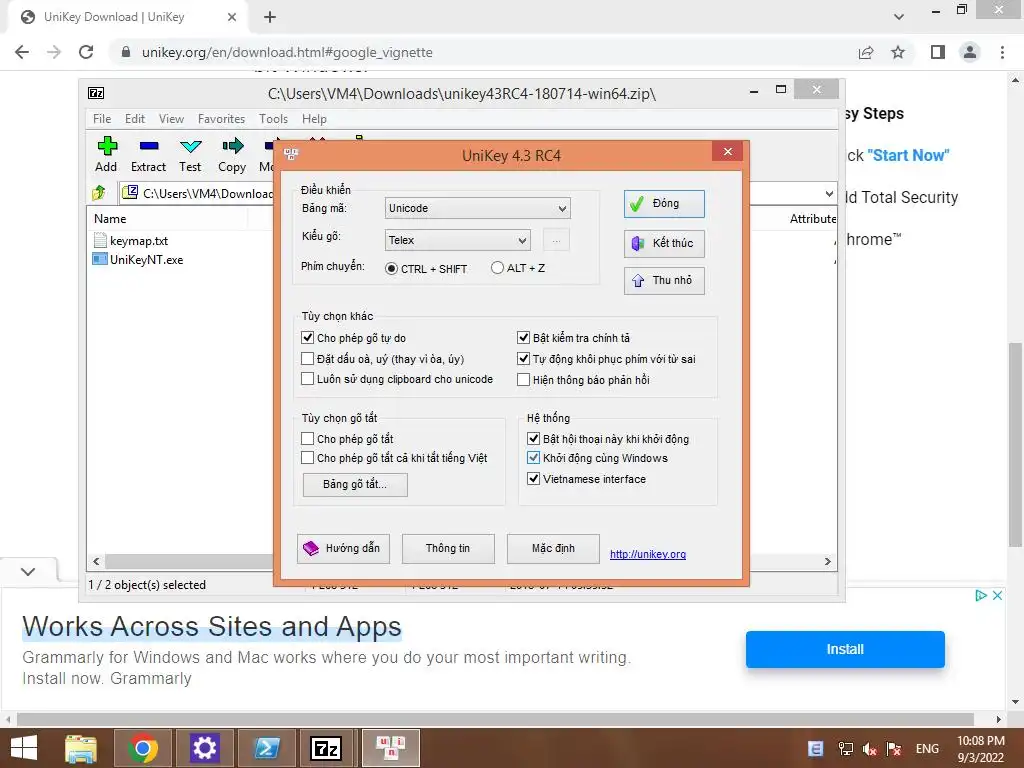The width and height of the screenshot is (1024, 768).
Task: Enable 'Cho phép gõ tắt cả khi tắt tiếng Việt'
Action: pyautogui.click(x=308, y=458)
